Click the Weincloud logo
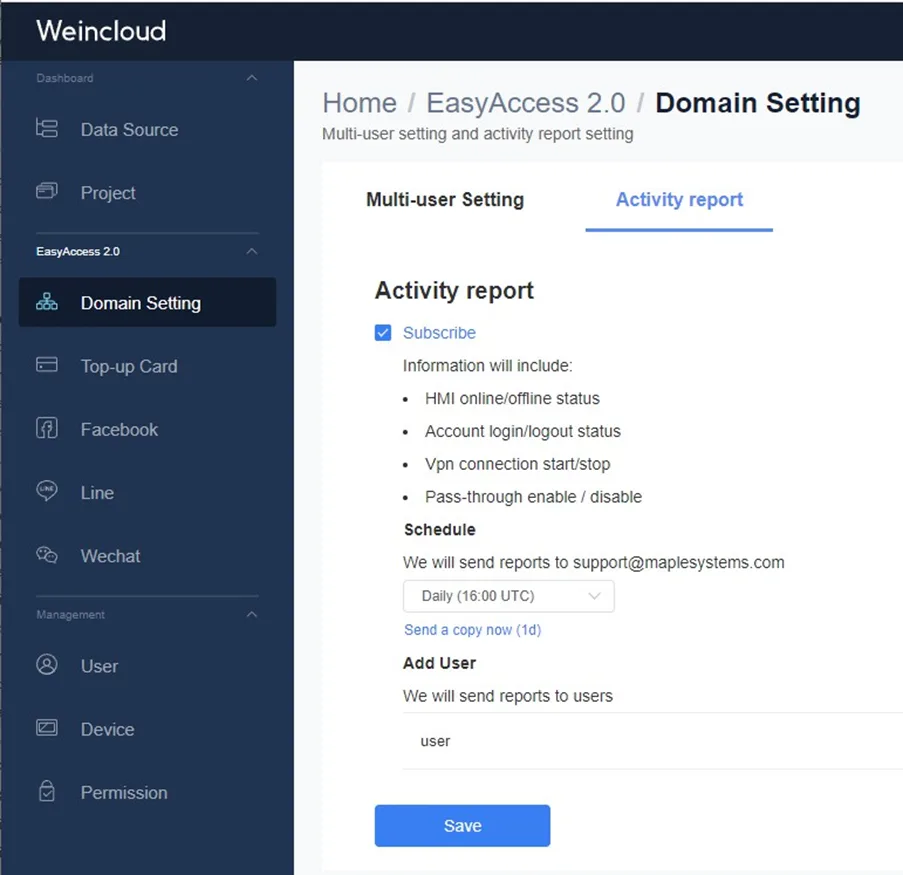Screen dimensions: 903x875 coord(101,31)
